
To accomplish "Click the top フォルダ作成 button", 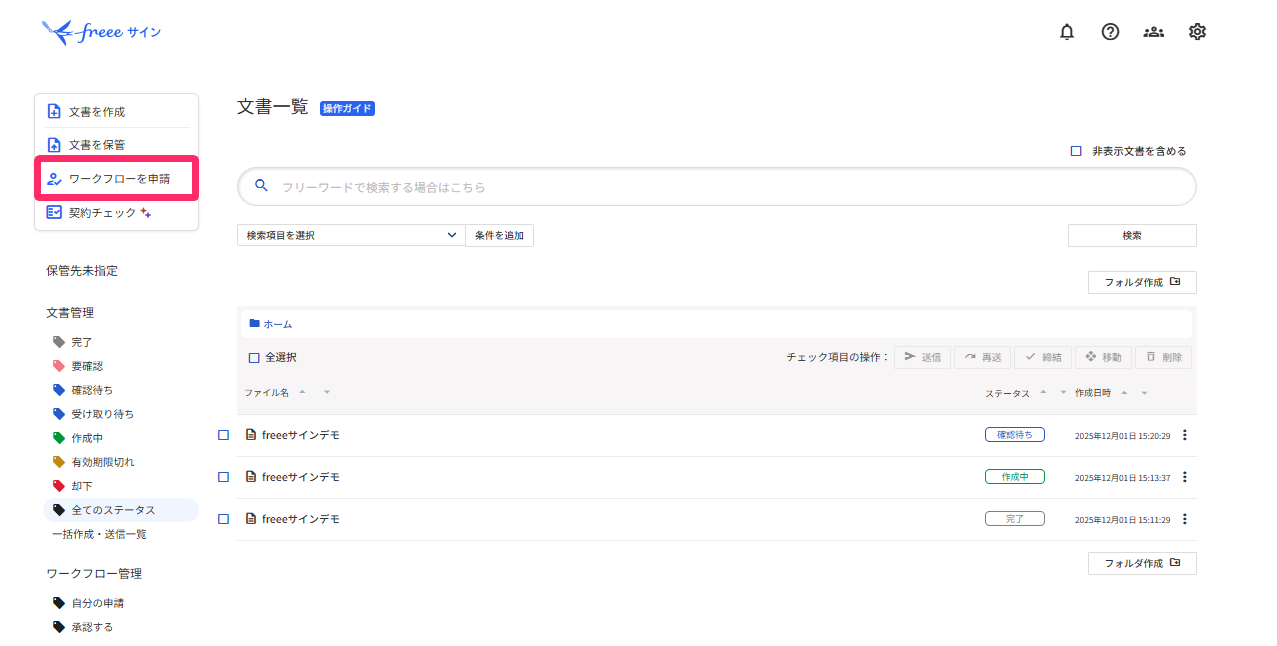I will click(x=1142, y=282).
